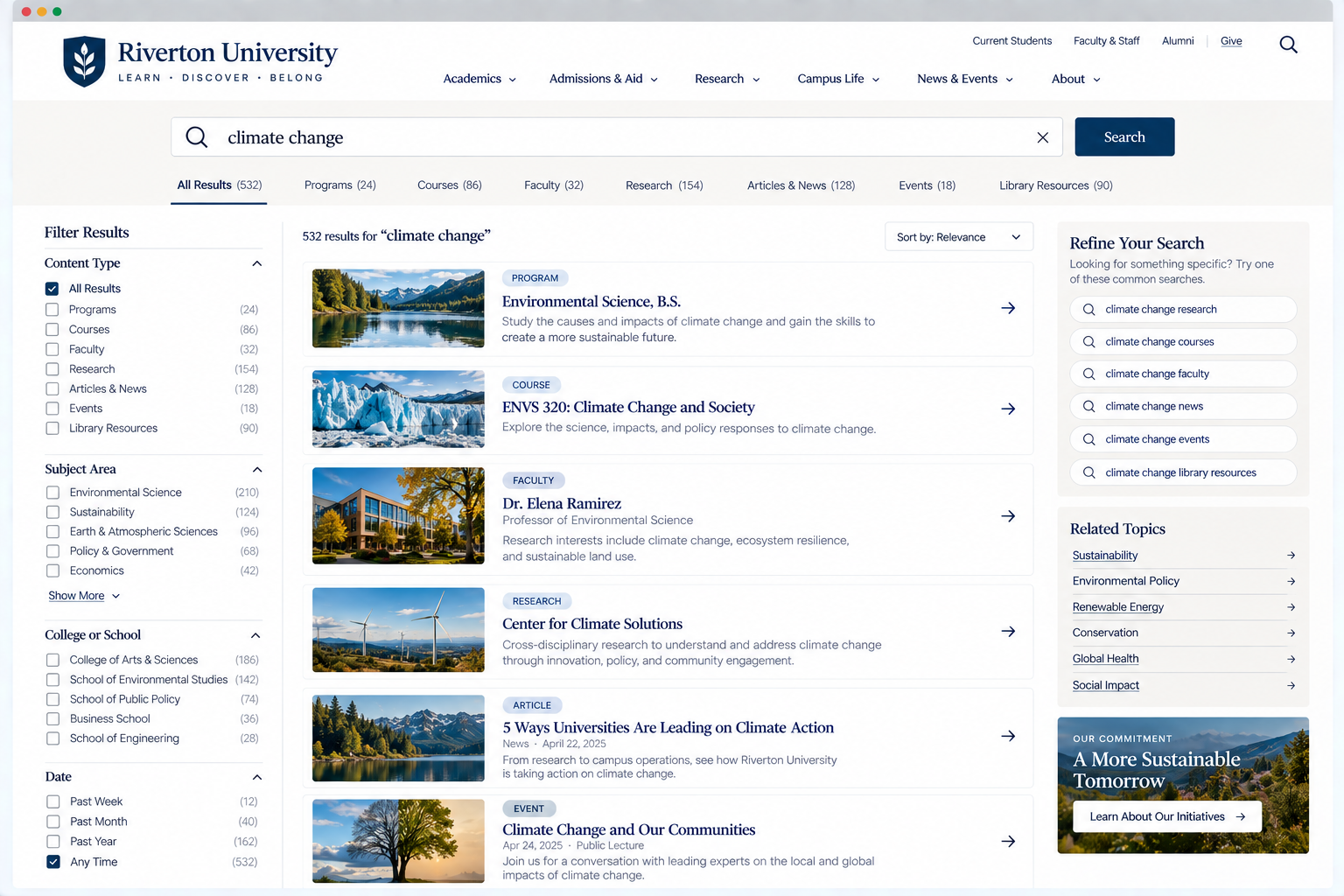Click the blue Search button

[1124, 137]
